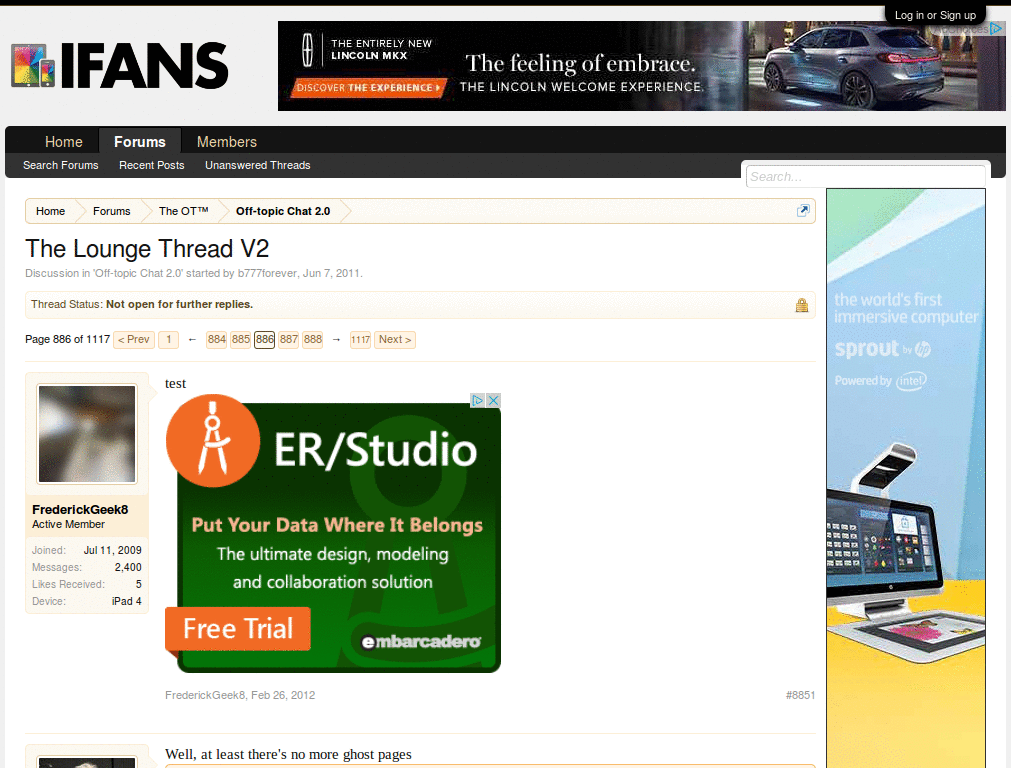
Task: Open the Home navigation tab
Action: click(x=63, y=142)
